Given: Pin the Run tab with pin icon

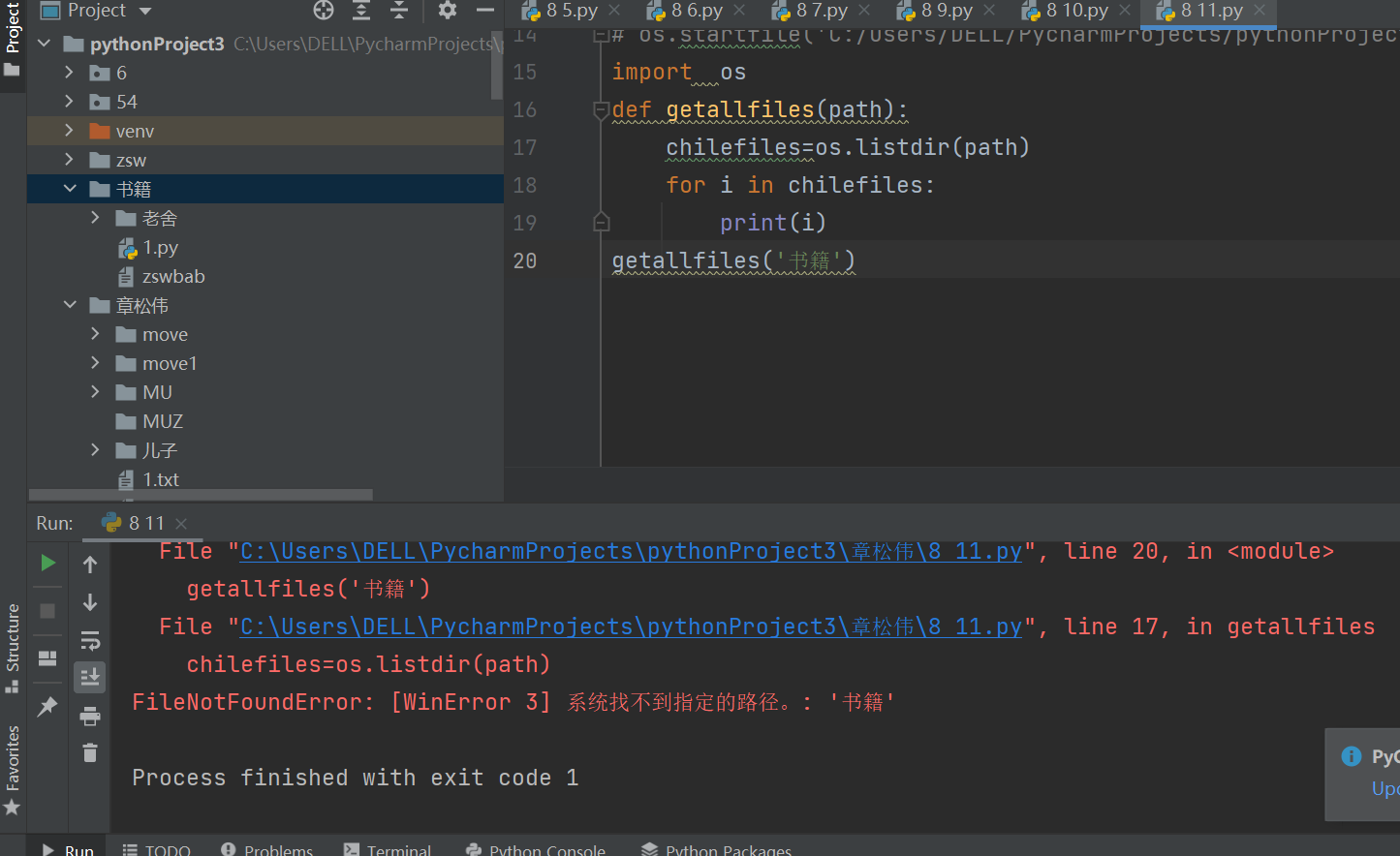Looking at the screenshot, I should [x=47, y=707].
